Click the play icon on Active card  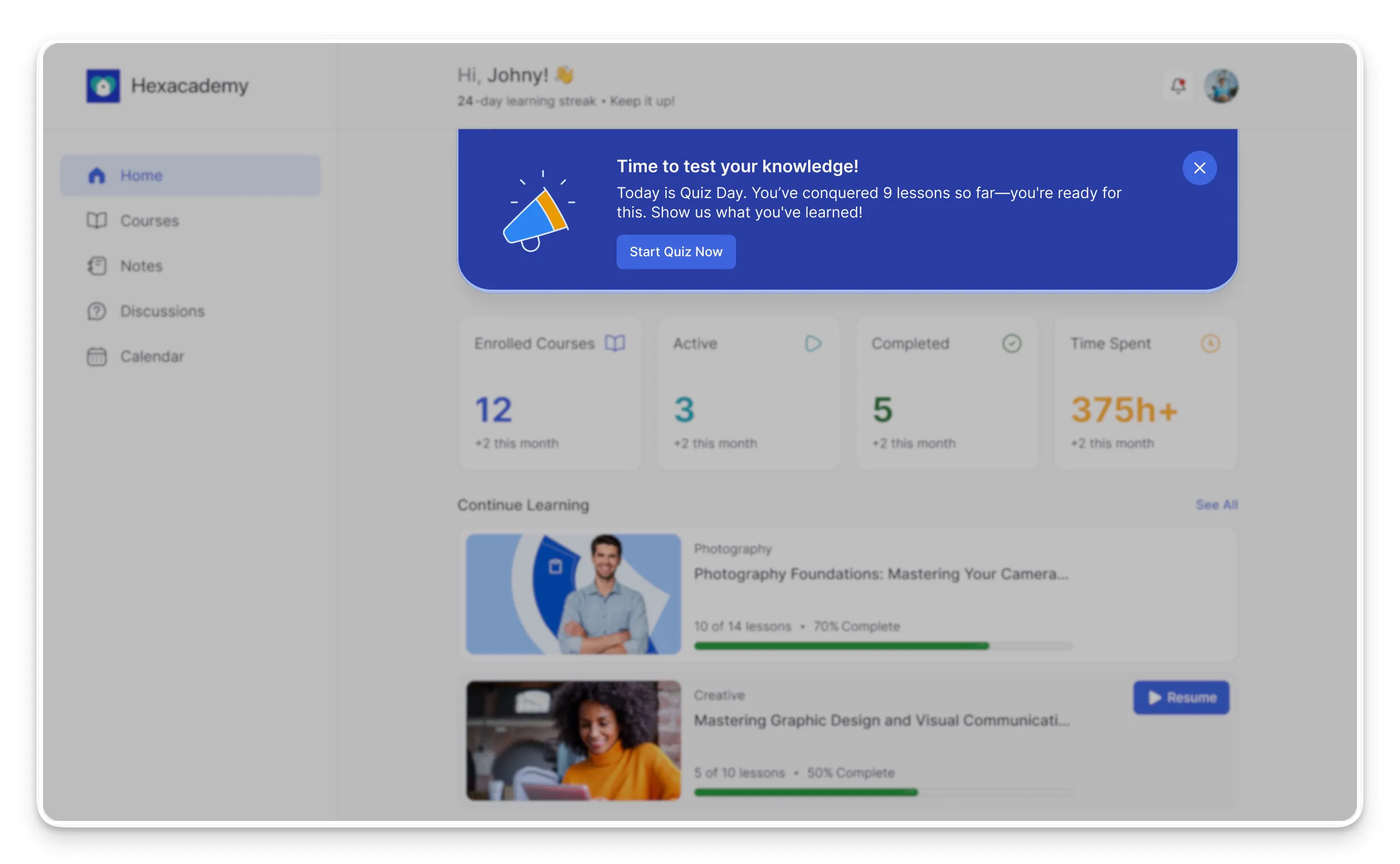(x=813, y=343)
